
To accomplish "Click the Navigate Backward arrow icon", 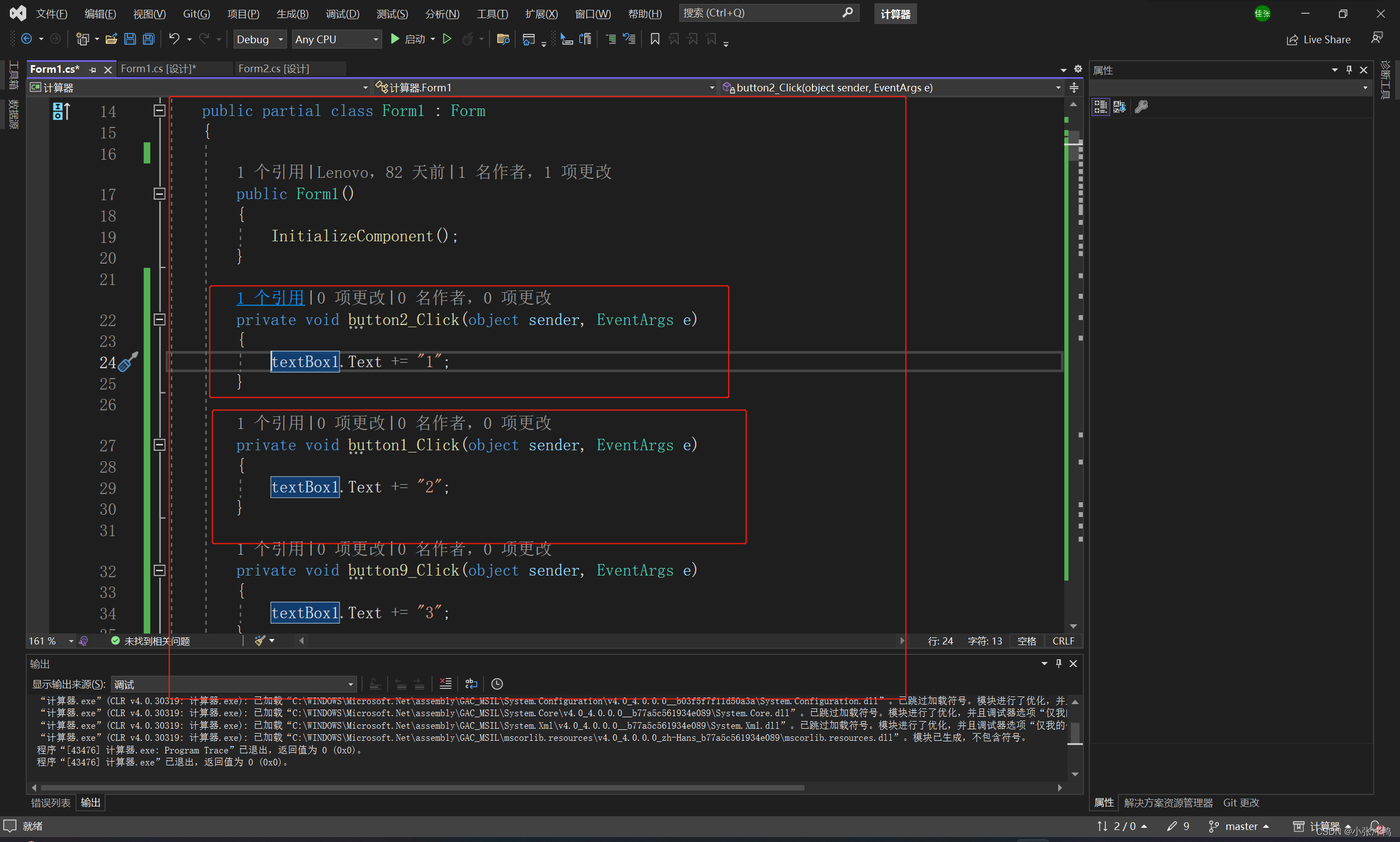I will [x=26, y=39].
